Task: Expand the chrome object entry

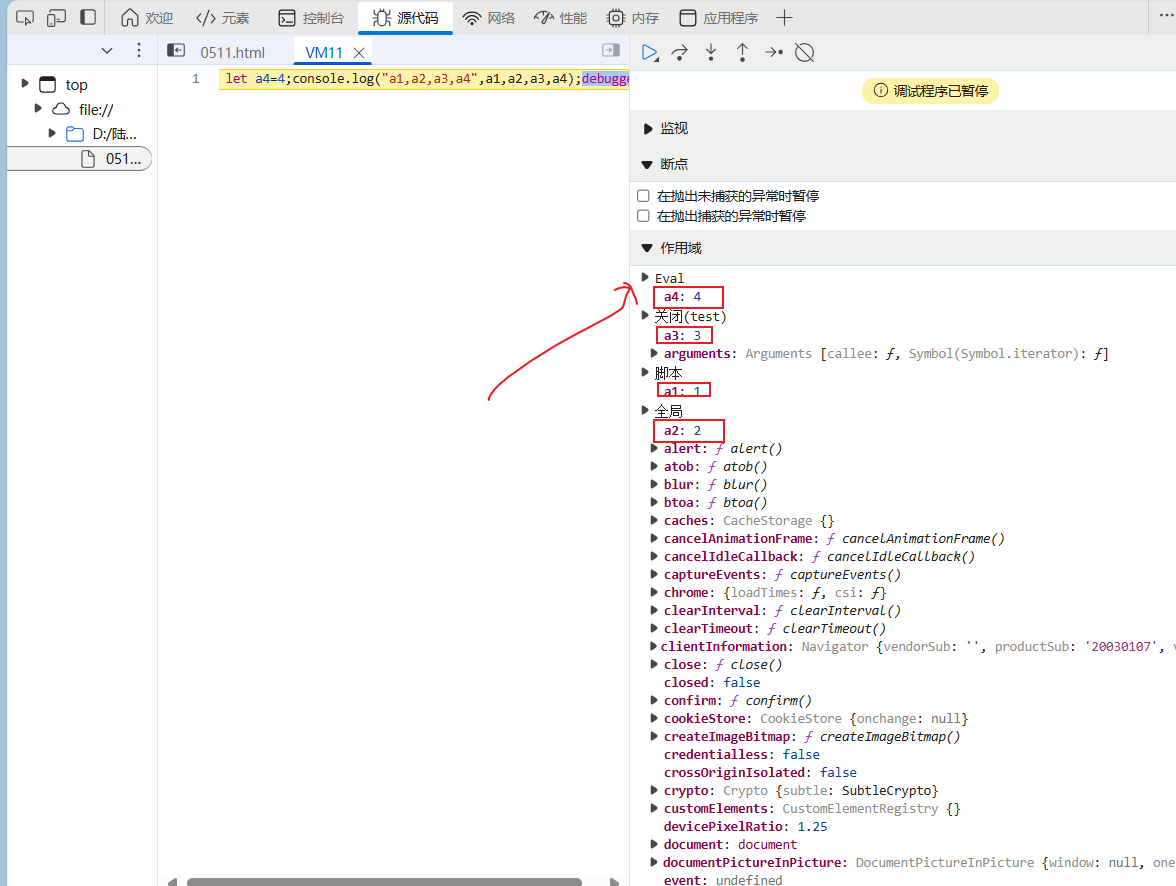Action: 654,592
